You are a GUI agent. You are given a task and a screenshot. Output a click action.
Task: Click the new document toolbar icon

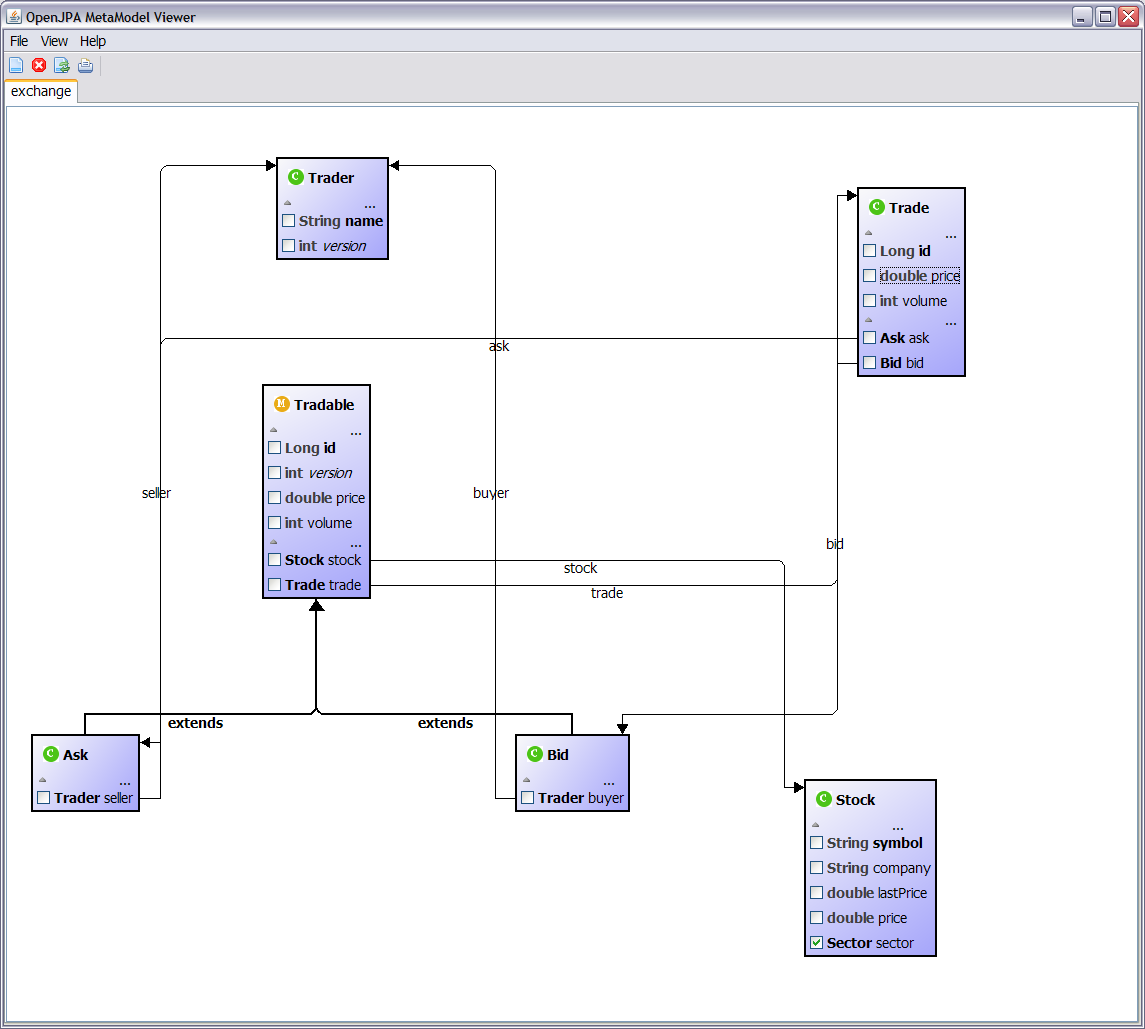[x=16, y=66]
